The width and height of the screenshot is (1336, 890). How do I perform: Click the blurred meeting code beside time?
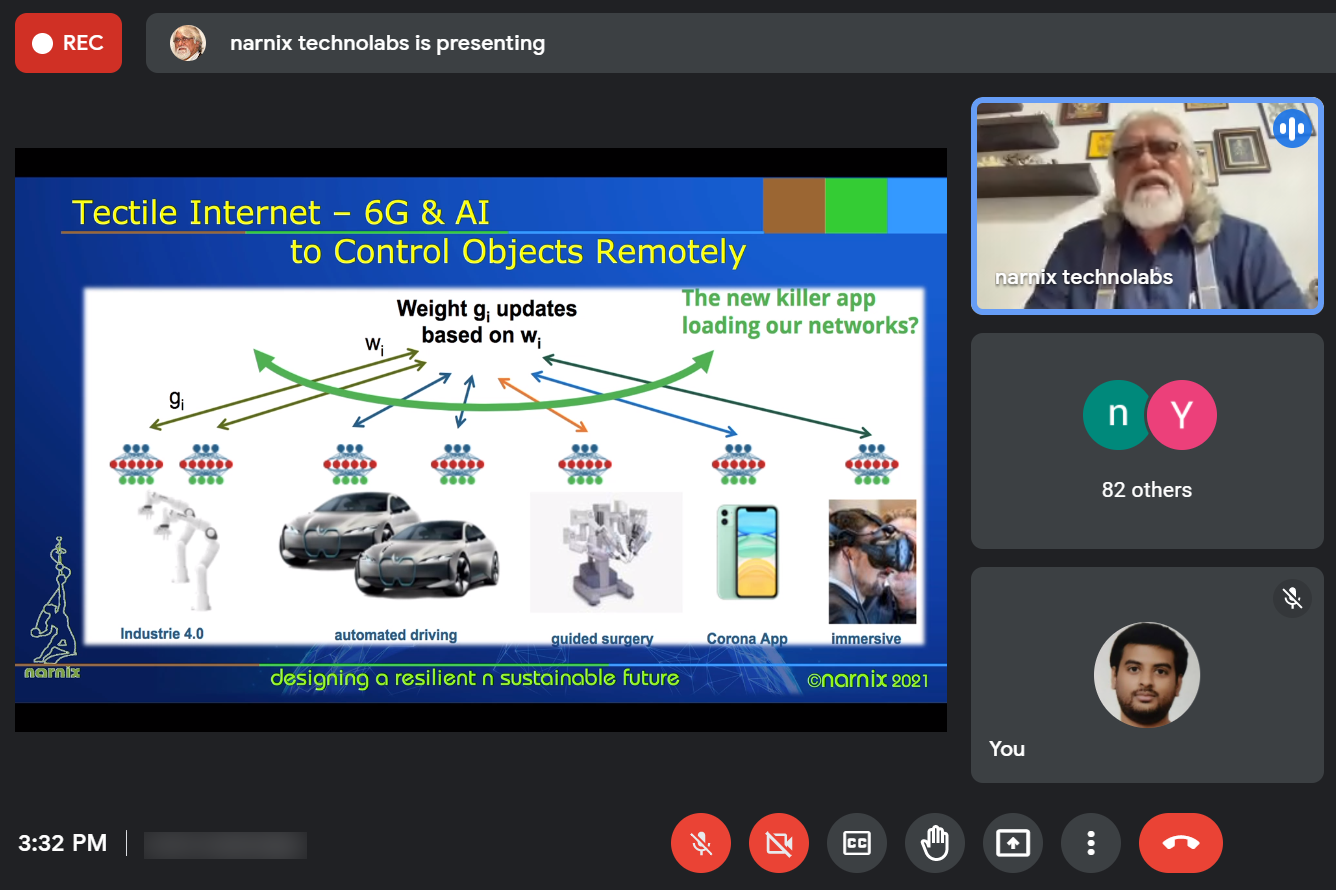pos(225,844)
